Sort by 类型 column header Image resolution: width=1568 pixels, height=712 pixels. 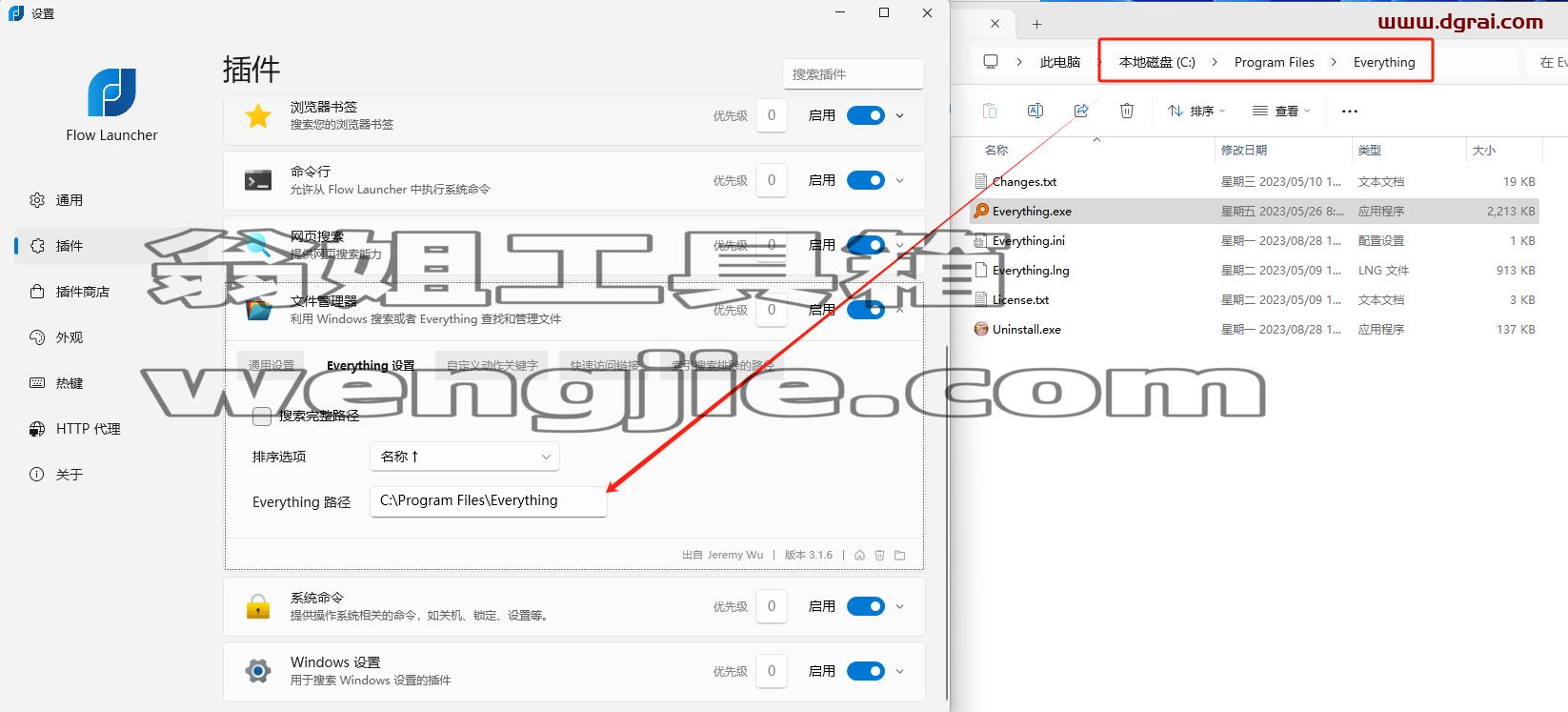(x=1369, y=151)
